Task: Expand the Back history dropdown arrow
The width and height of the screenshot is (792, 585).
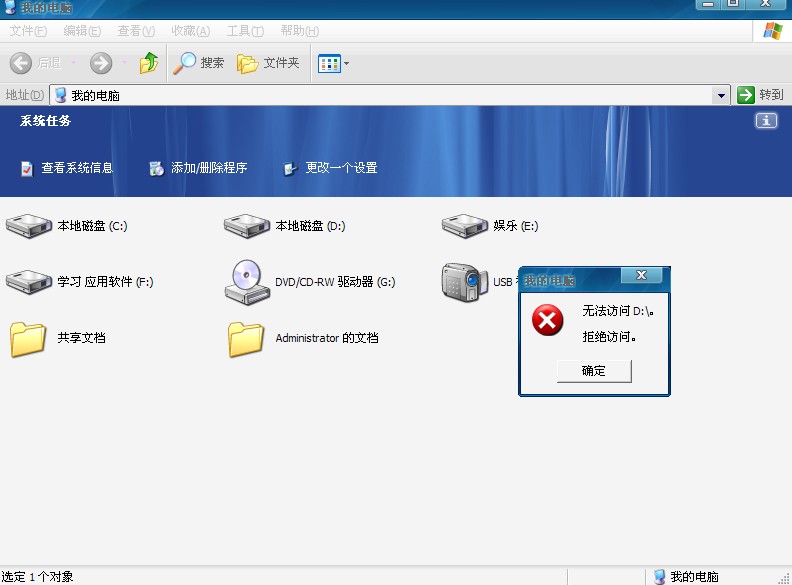Action: (x=73, y=63)
